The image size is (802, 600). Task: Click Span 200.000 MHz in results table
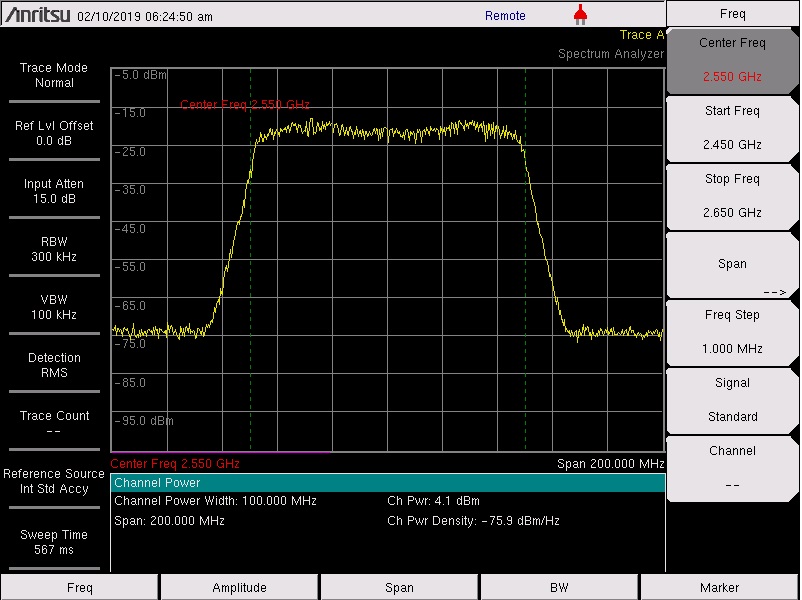169,521
